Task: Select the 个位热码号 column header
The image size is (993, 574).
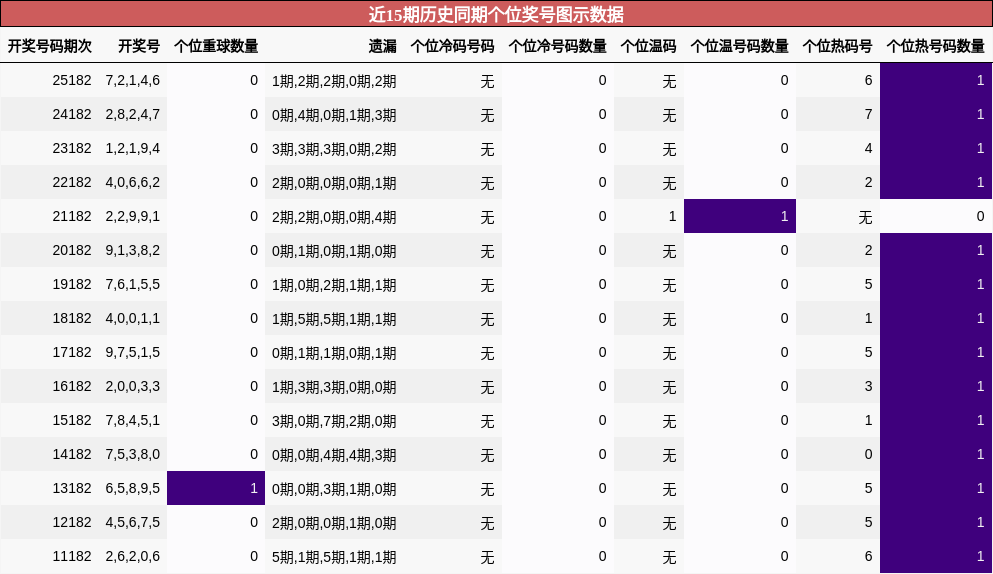Action: point(837,46)
